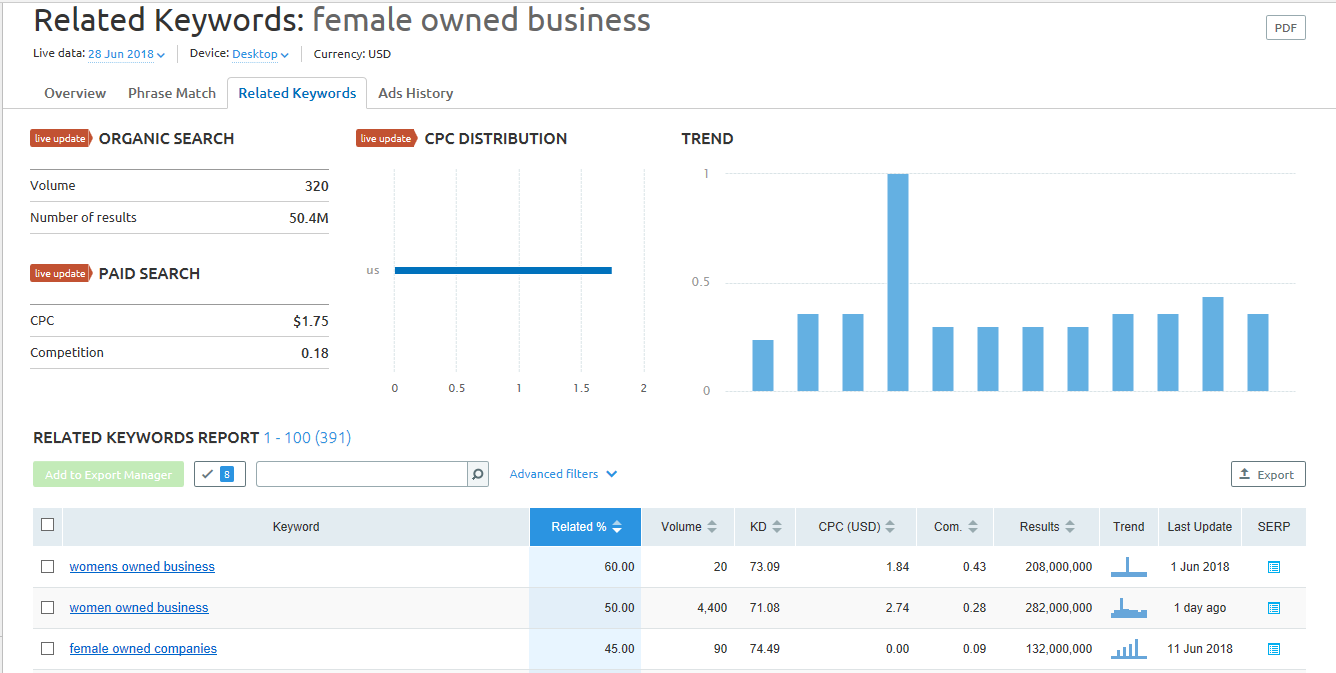1336x673 pixels.
Task: Click trend sparkline for women owned business
Action: coord(1128,608)
